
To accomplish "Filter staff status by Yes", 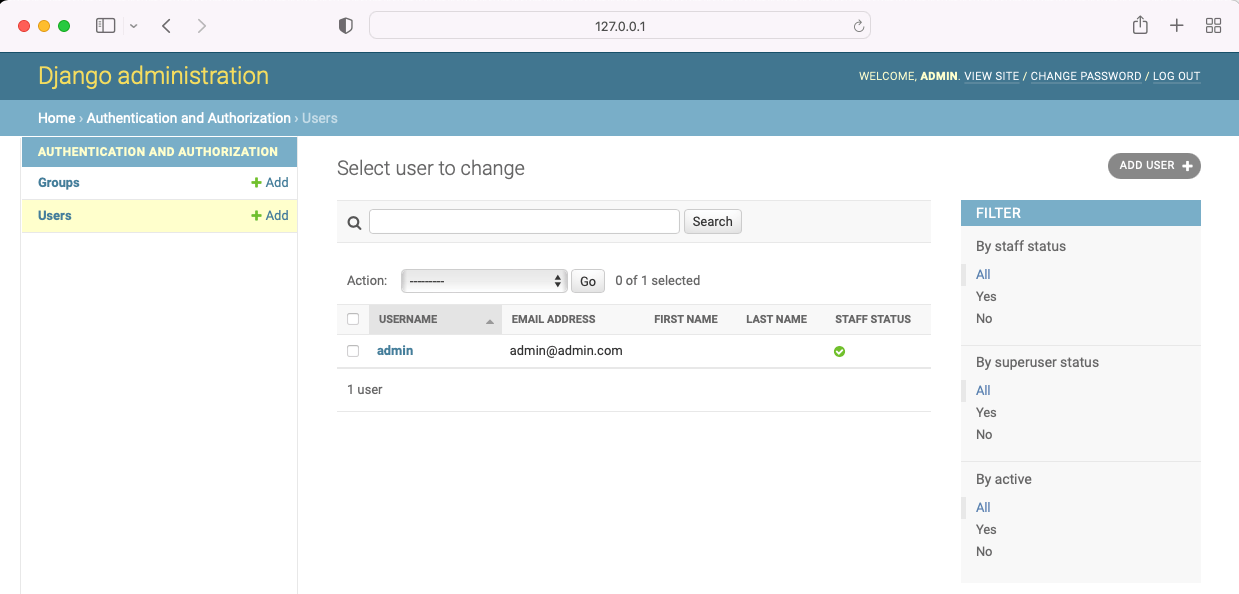I will [x=986, y=297].
